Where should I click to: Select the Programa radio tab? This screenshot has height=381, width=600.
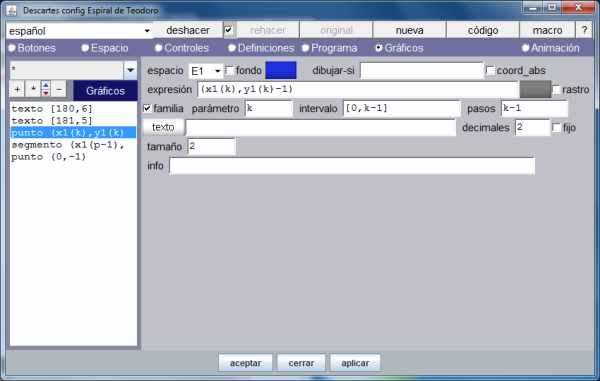pos(329,48)
